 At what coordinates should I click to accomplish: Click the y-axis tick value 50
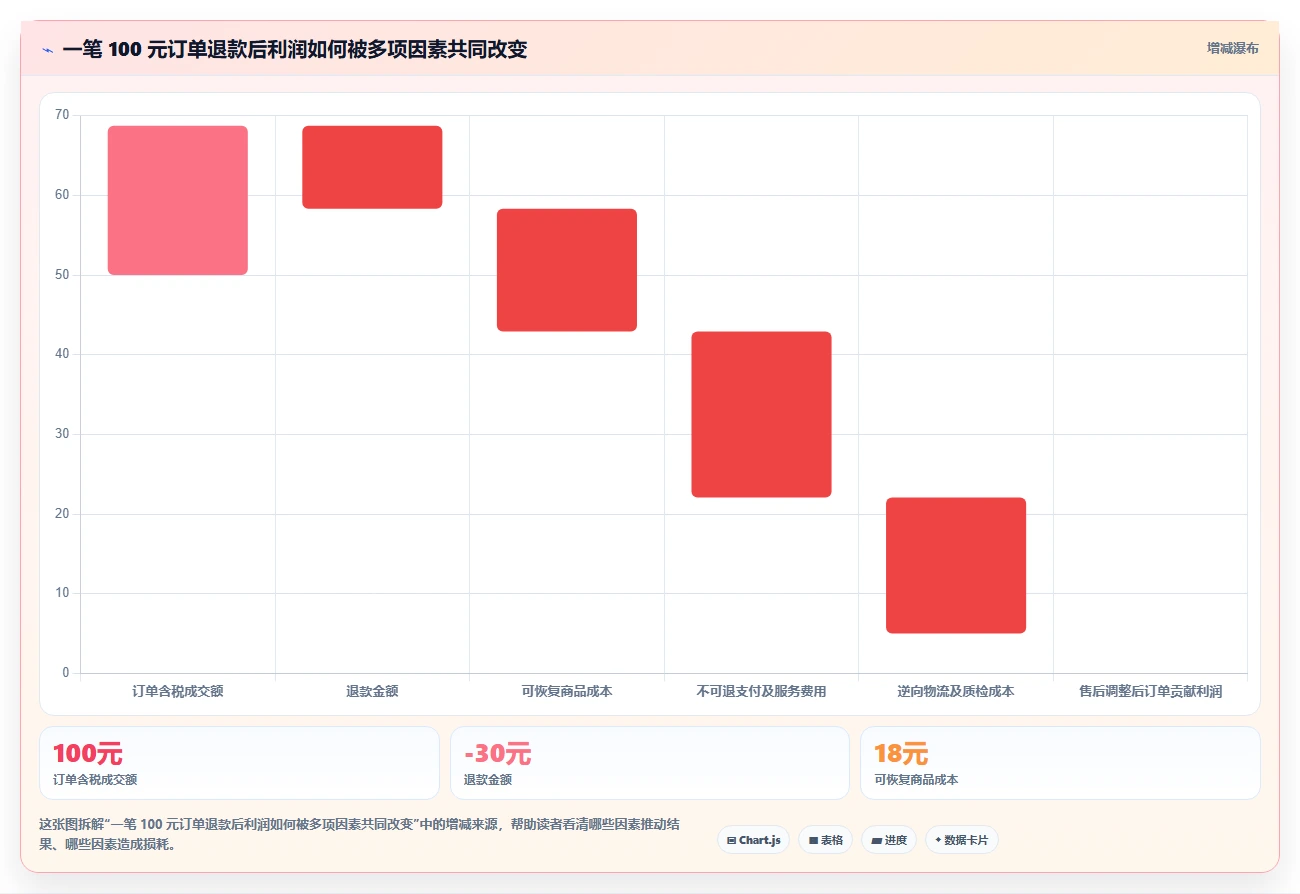tap(62, 275)
